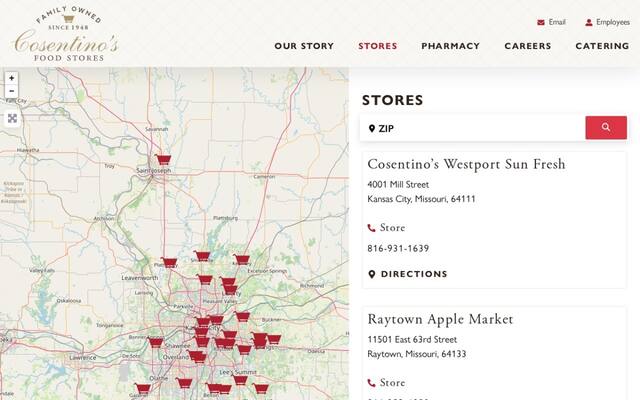Click the Cosentino's Food Stores logo

[x=67, y=34]
